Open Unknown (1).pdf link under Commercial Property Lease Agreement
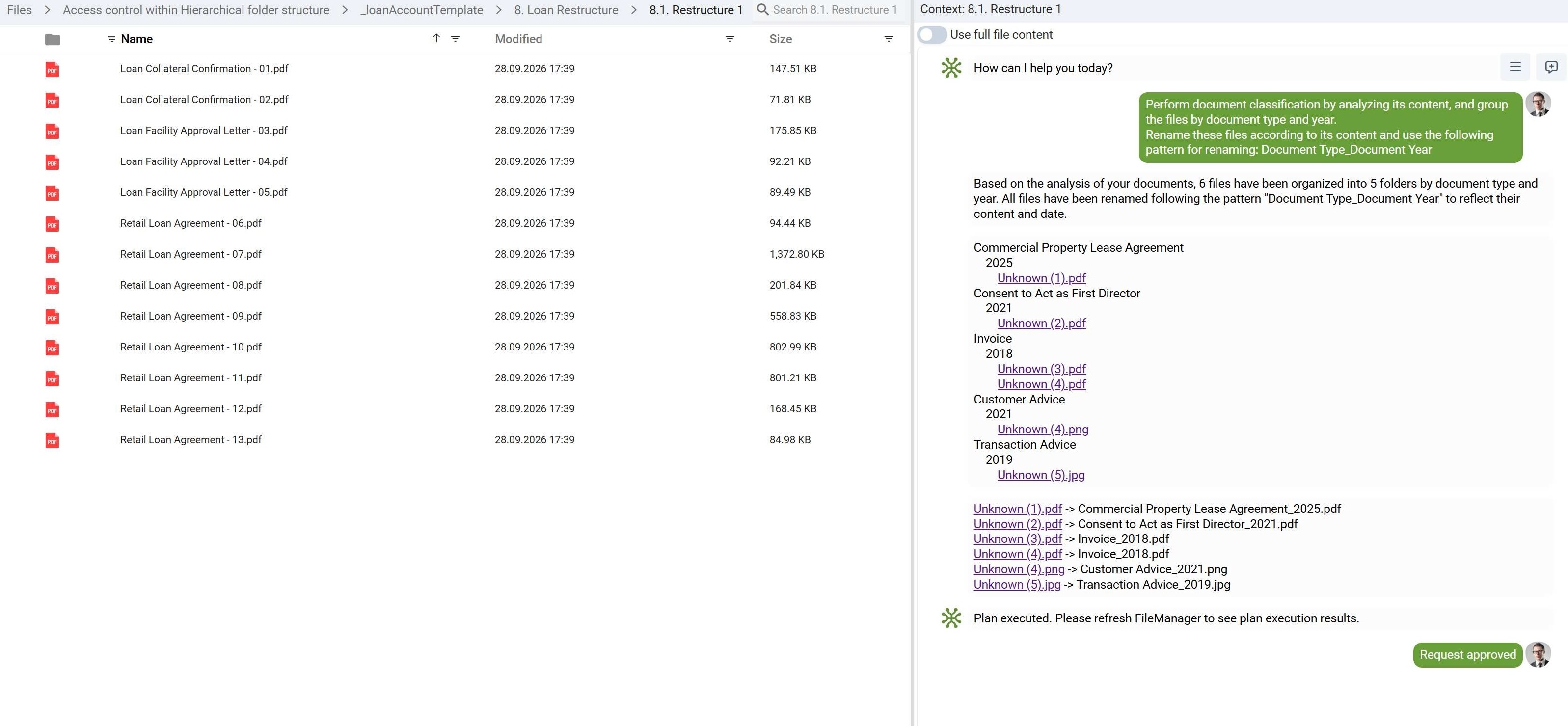This screenshot has width=1568, height=726. pyautogui.click(x=1041, y=278)
